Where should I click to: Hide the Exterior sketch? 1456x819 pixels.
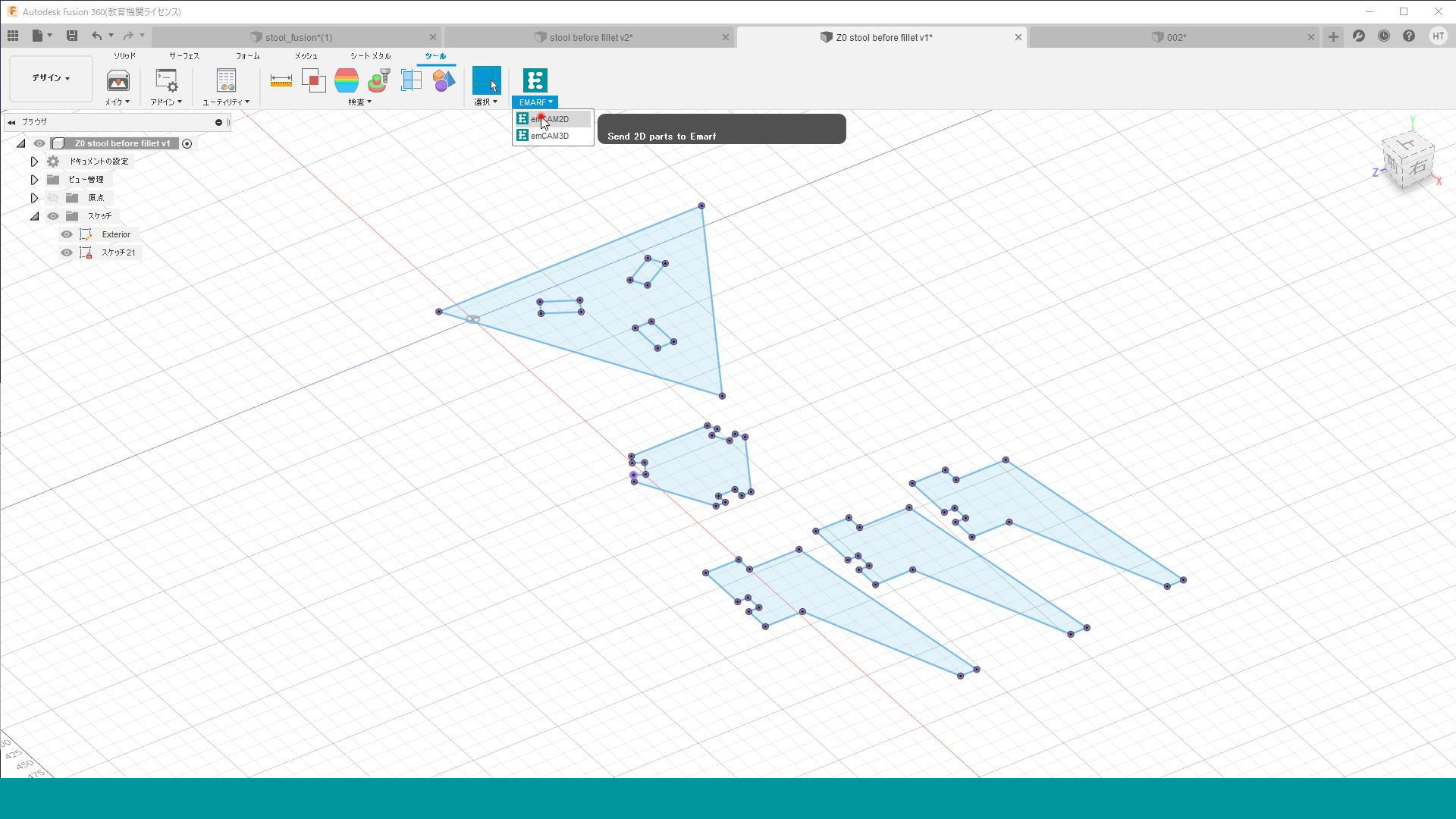(67, 234)
